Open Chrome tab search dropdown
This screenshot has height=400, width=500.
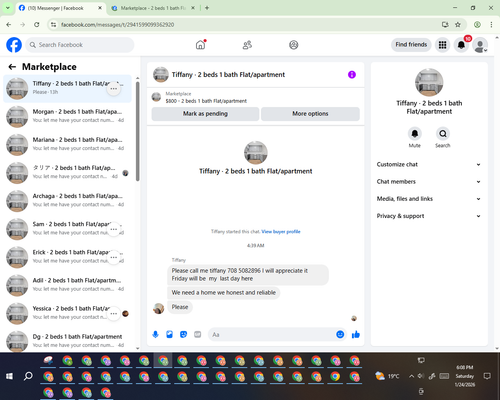tap(8, 8)
